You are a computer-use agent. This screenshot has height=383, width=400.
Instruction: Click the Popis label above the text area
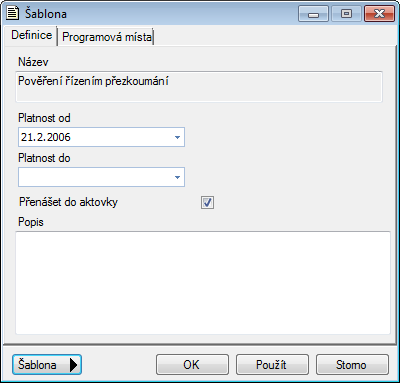coord(31,222)
